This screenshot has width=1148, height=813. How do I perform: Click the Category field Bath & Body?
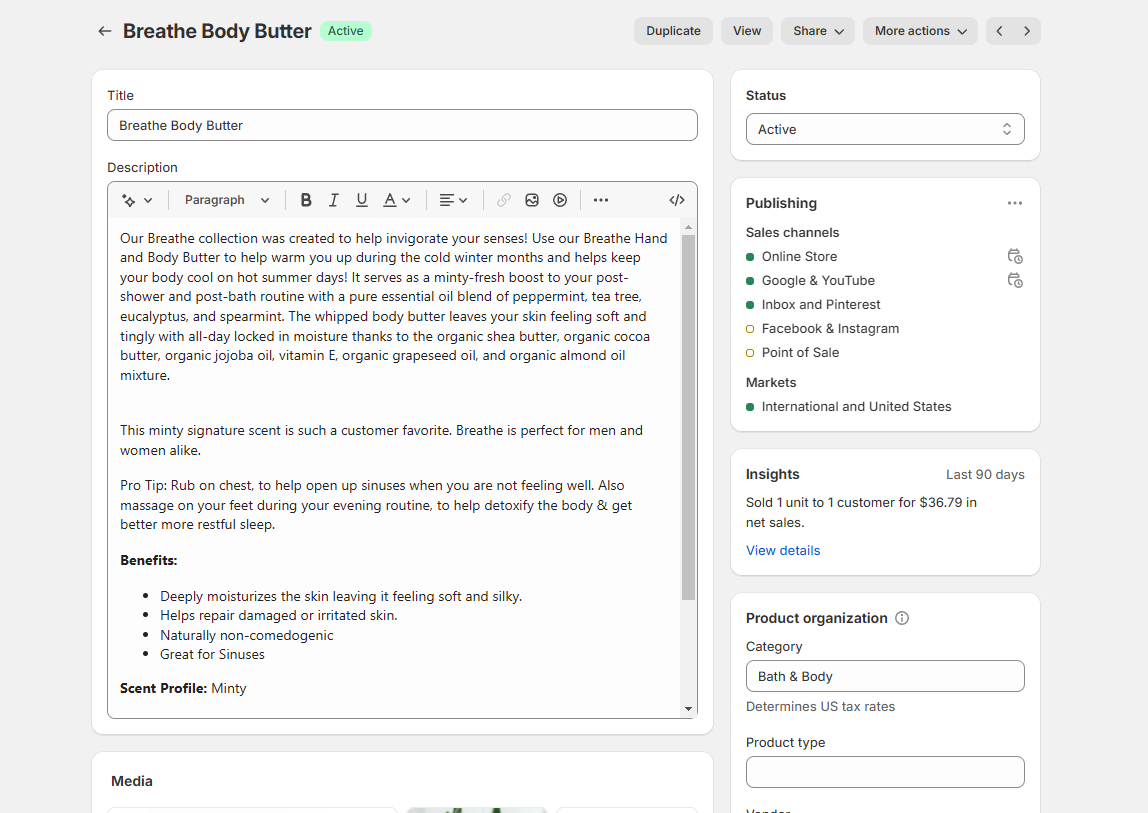885,676
